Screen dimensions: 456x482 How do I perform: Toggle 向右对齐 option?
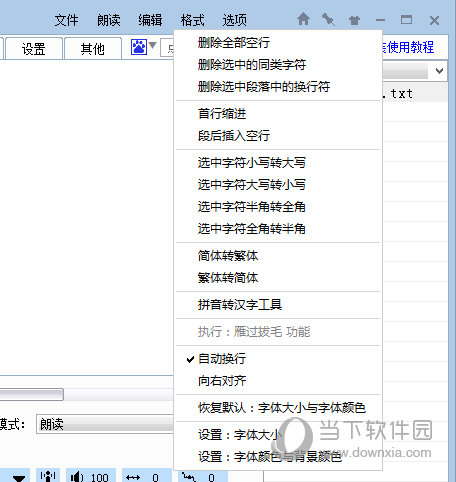(x=277, y=381)
